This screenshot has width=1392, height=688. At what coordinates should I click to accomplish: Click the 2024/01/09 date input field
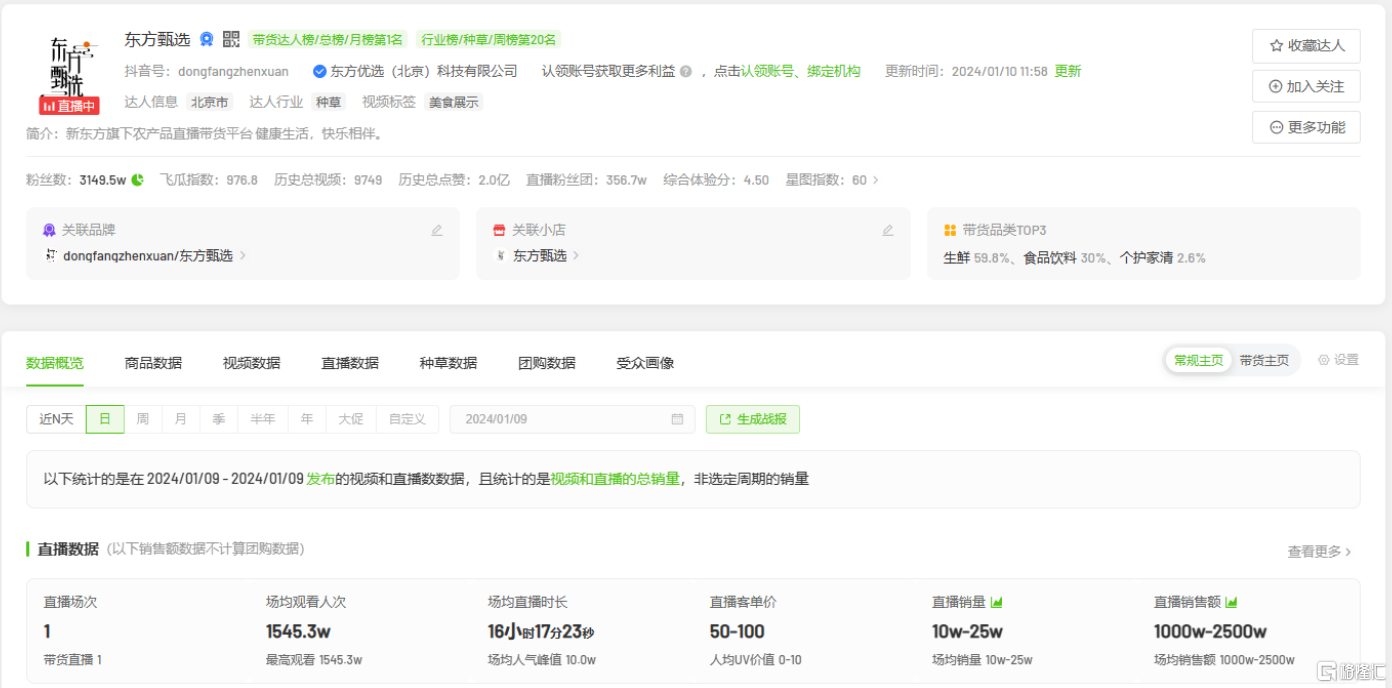[x=572, y=419]
